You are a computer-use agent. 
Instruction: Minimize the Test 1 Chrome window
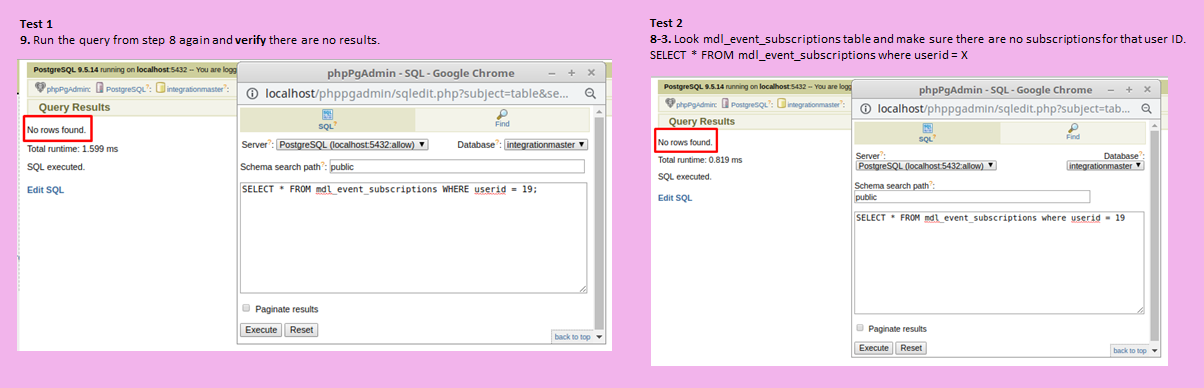551,73
